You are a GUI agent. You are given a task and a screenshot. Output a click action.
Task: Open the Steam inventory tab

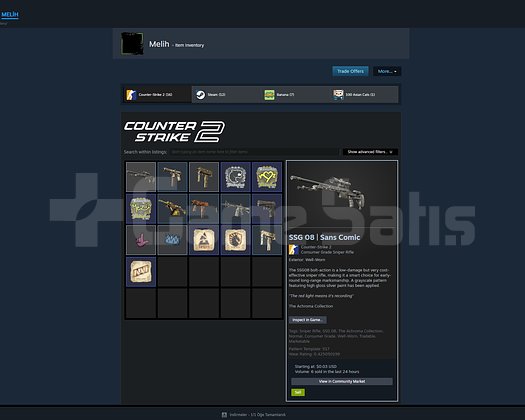pos(226,94)
